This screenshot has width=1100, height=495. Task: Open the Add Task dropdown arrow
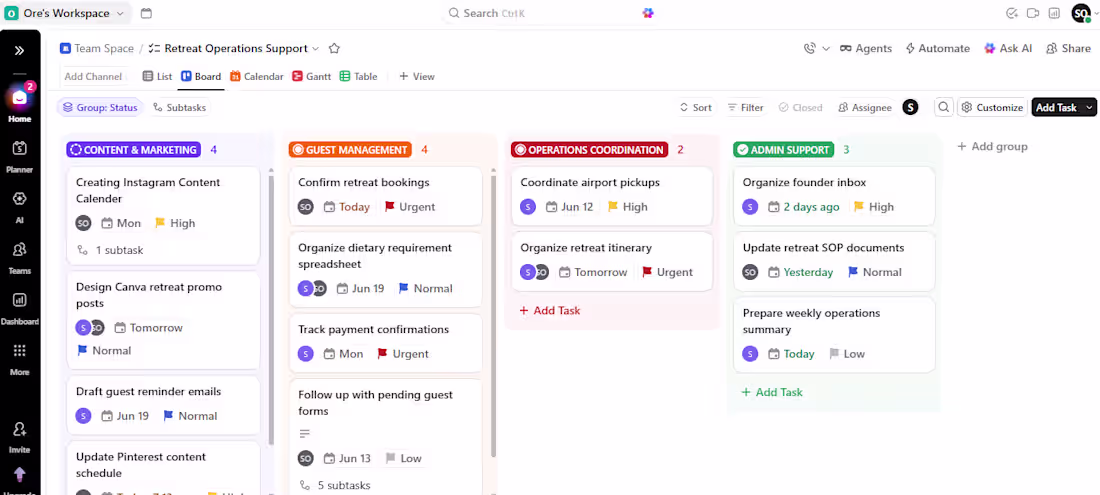(x=1089, y=107)
